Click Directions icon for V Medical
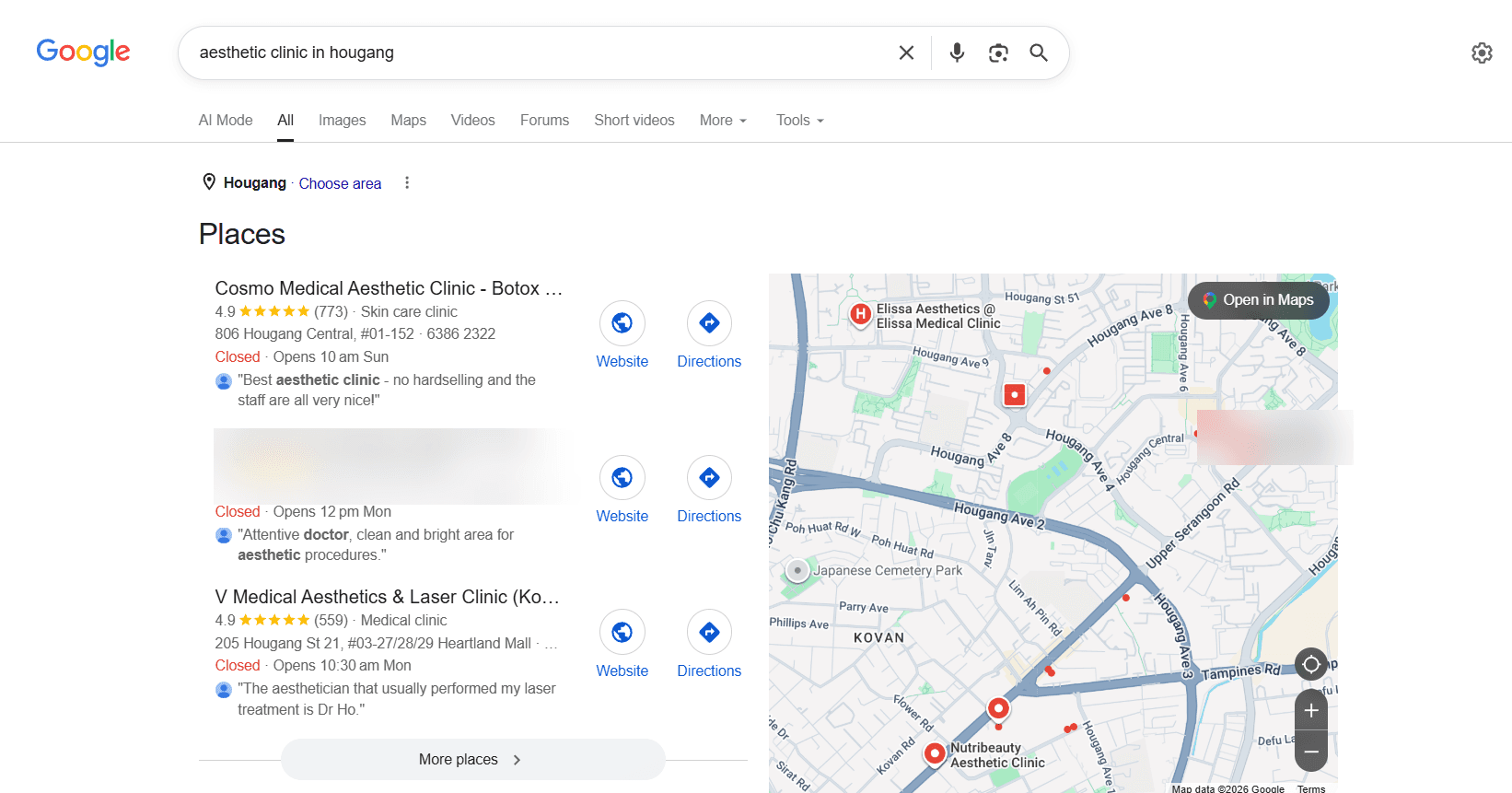 709,633
